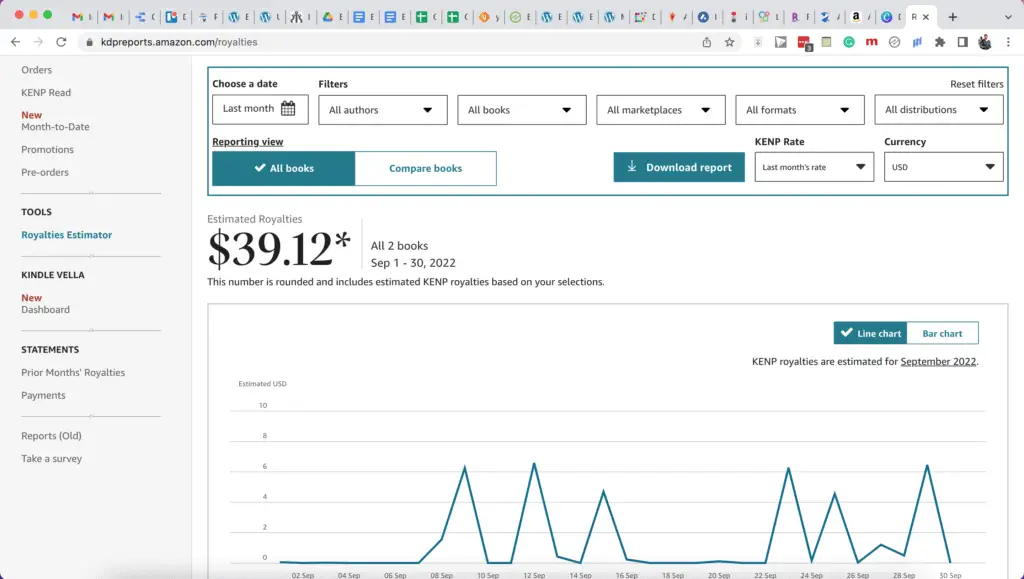
Task: Open the Extensions puzzle menu
Action: [x=940, y=42]
